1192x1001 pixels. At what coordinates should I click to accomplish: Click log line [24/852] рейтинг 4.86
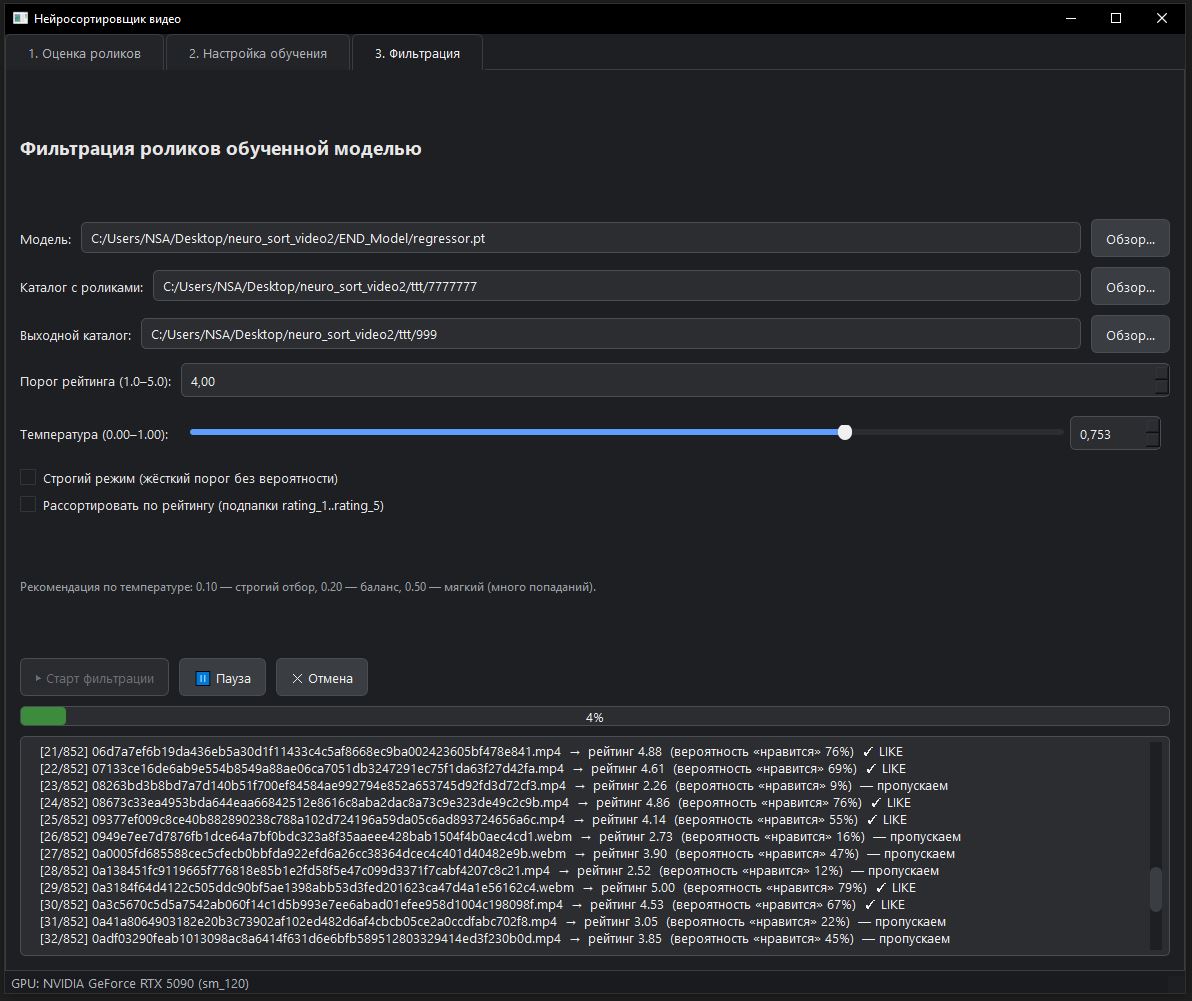pyautogui.click(x=475, y=803)
